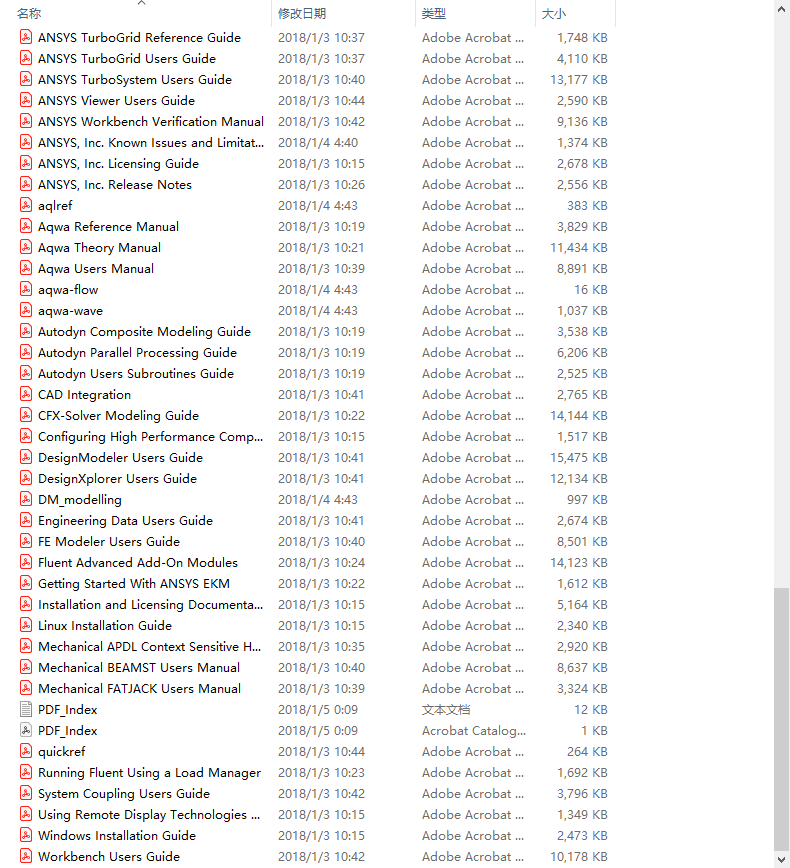The height and width of the screenshot is (868, 790).
Task: Click PDF icon of Getting Started With ANSYS EKM
Action: [26, 583]
